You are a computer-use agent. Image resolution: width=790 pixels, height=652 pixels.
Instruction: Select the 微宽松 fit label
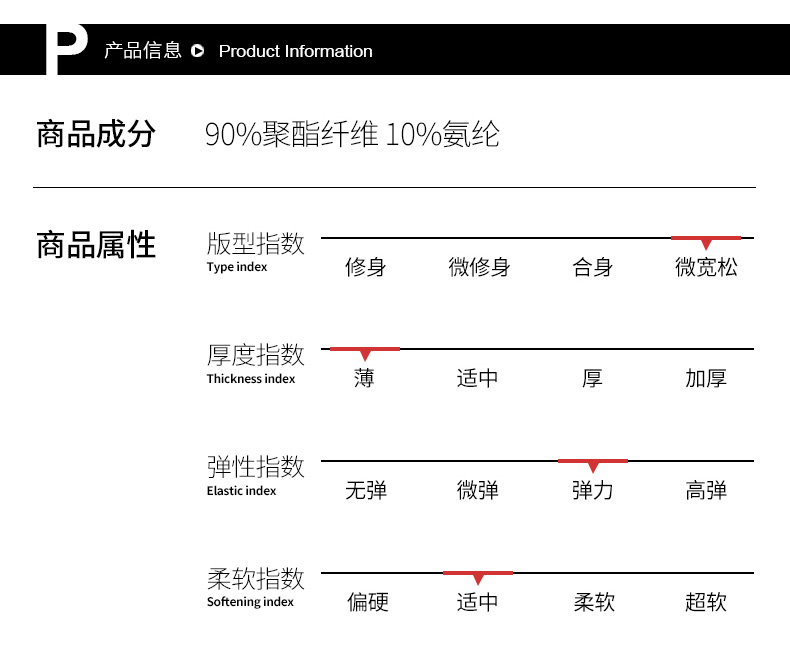706,267
